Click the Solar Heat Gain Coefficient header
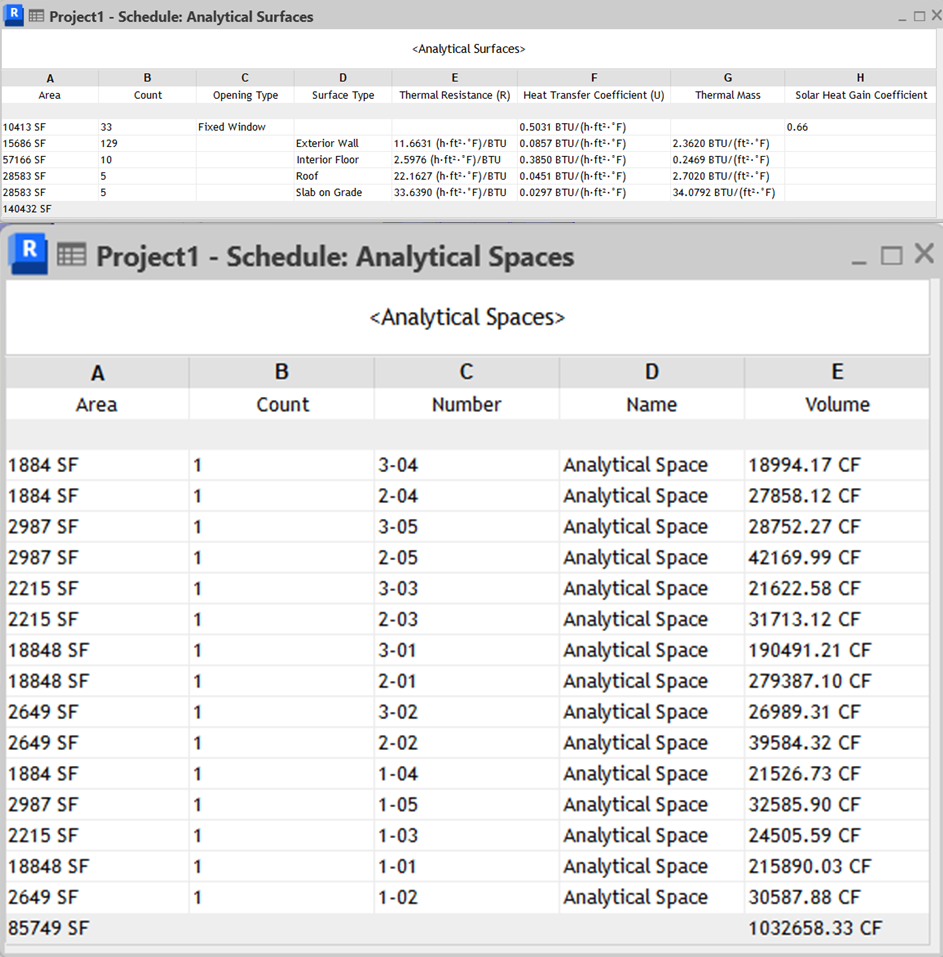Viewport: 943px width, 957px height. point(860,95)
